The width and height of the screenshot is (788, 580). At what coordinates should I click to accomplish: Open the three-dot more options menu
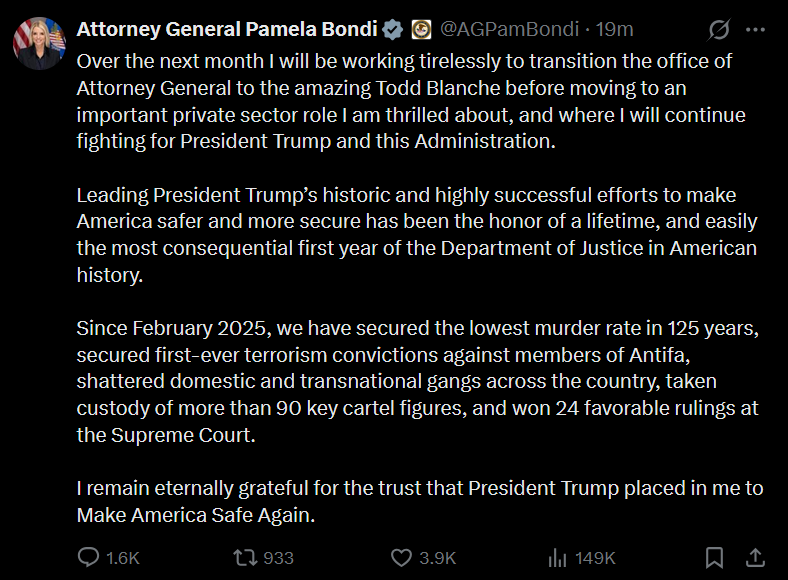tap(757, 29)
